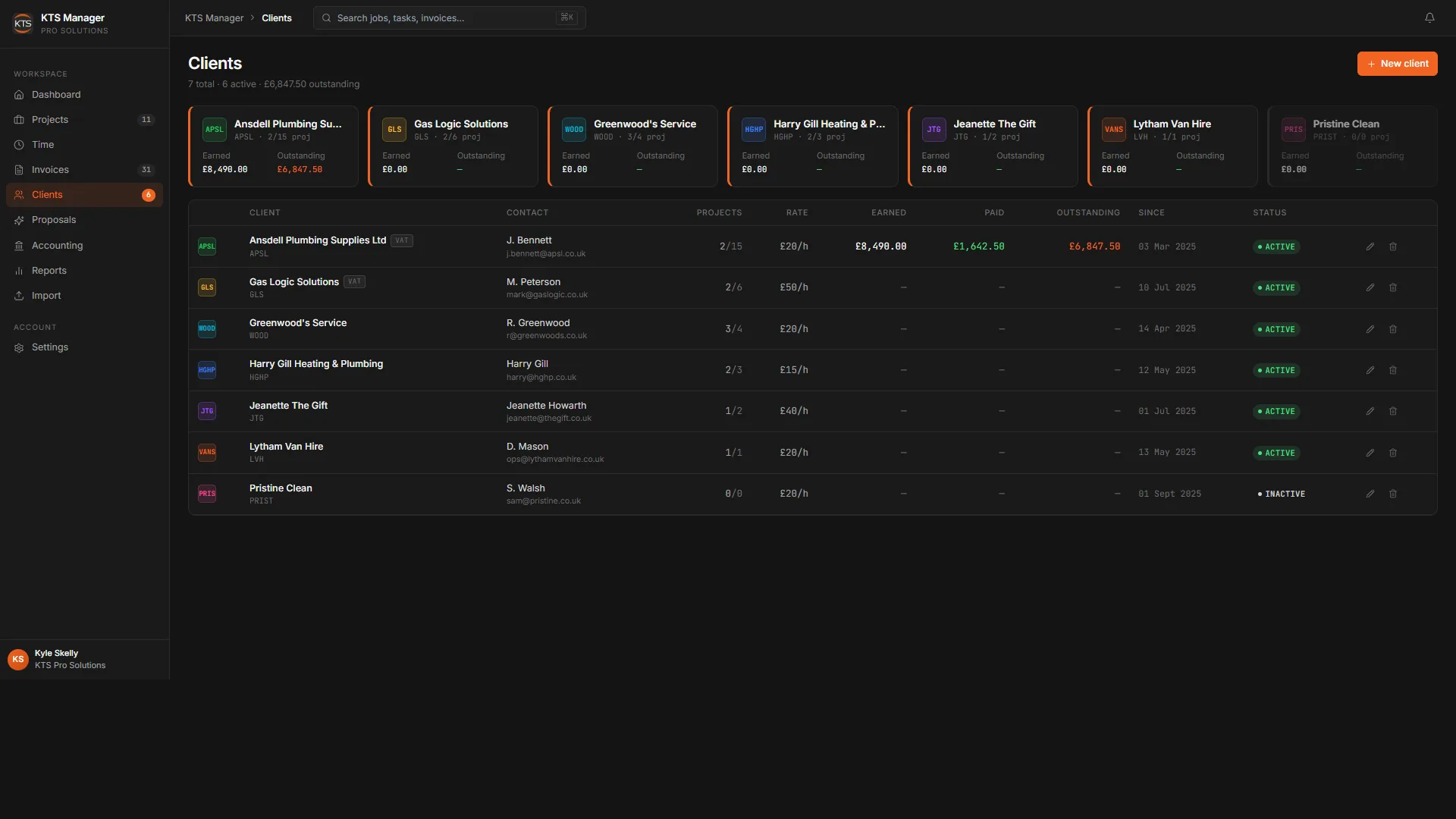The image size is (1456, 819).
Task: Open Proposals in the sidebar
Action: tap(84, 220)
